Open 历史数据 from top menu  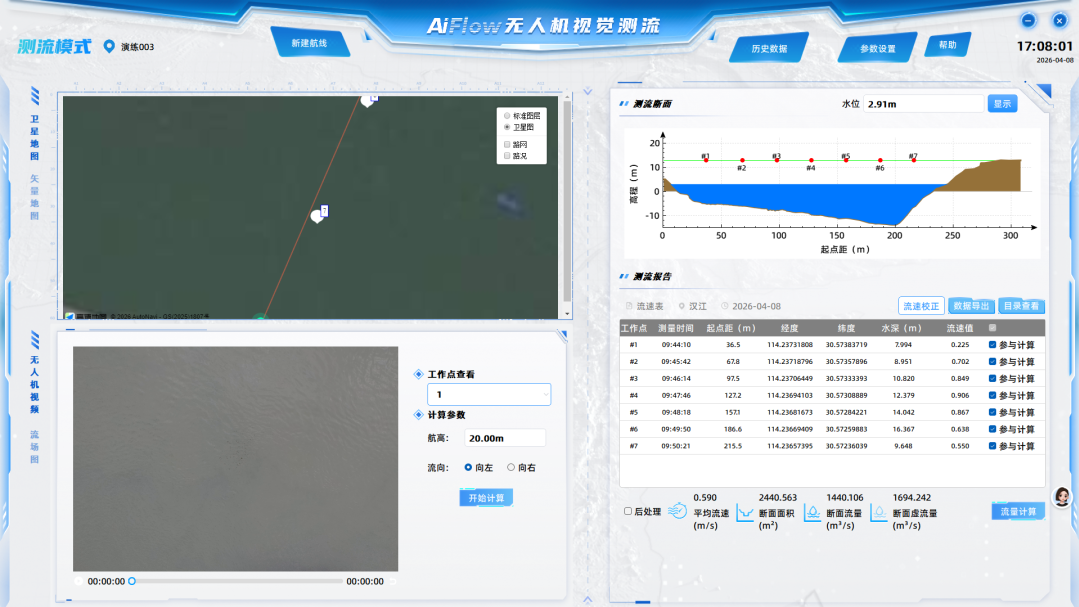click(769, 49)
